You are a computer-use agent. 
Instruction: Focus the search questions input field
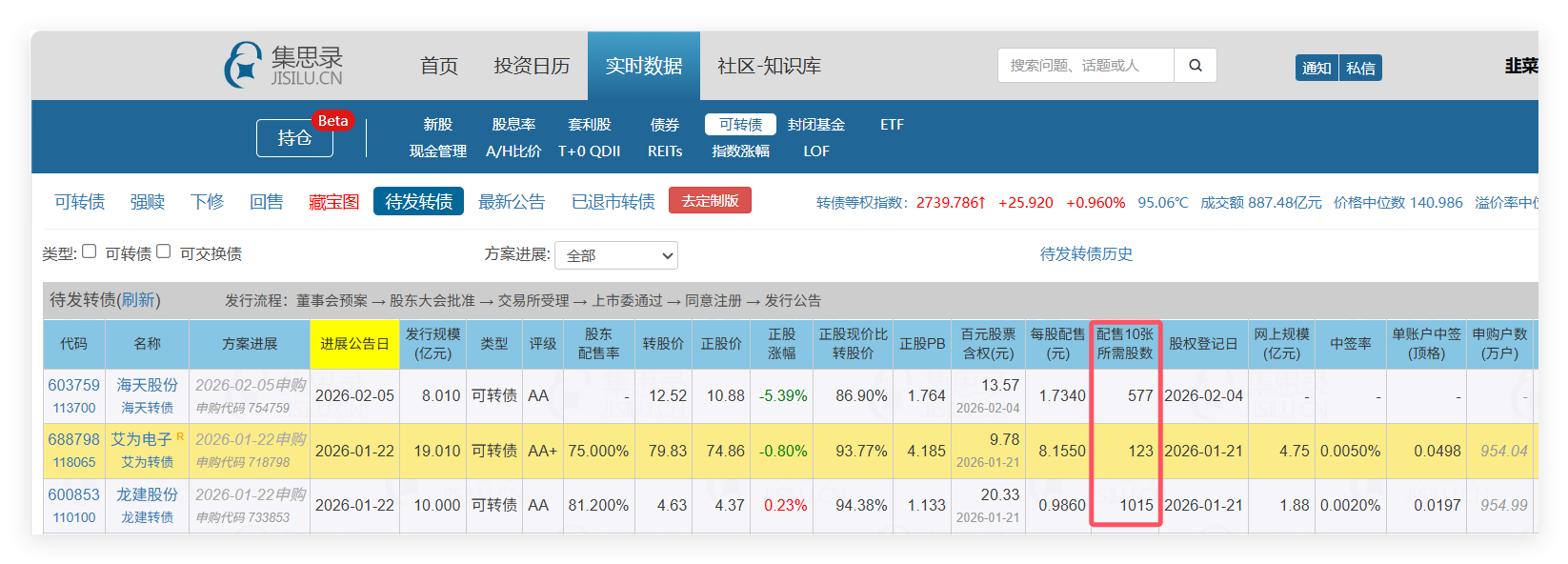pos(1086,66)
